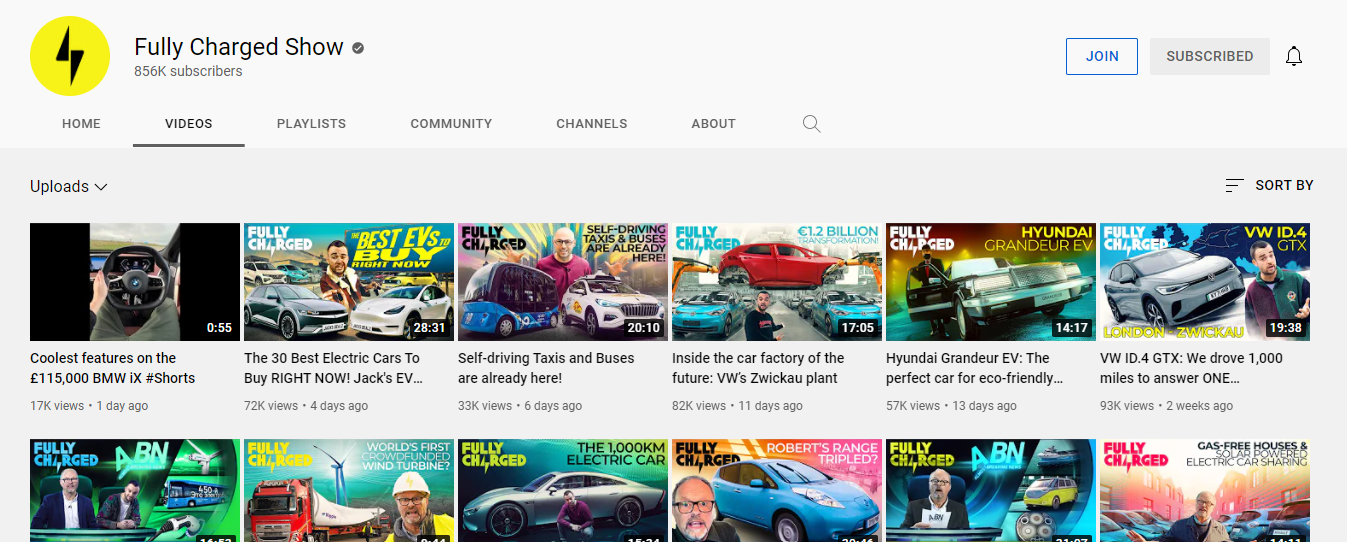Click the 856K subscribers text
Screen dimensions: 1347x542
pos(188,72)
